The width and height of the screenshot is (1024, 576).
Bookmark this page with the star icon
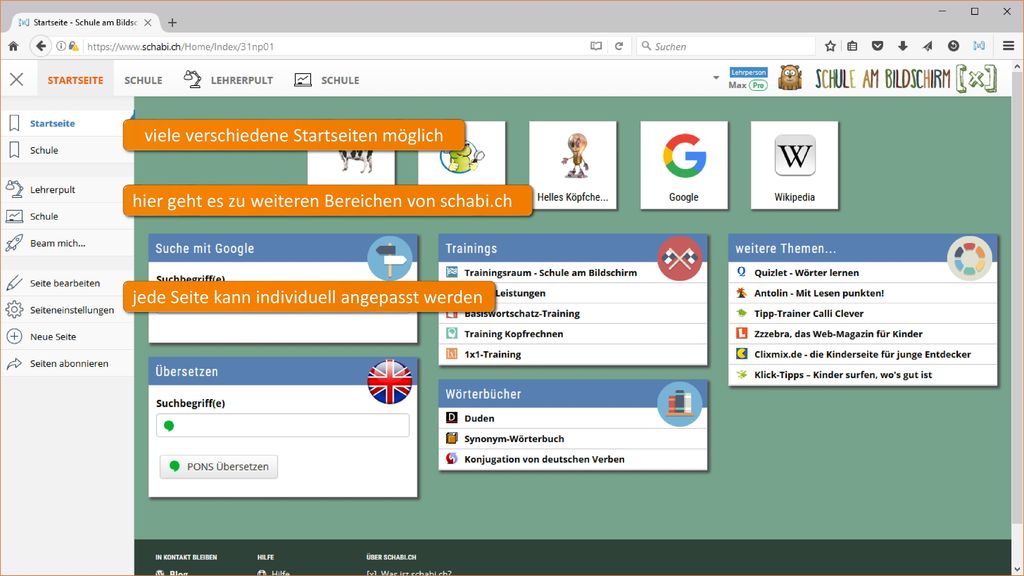click(830, 46)
